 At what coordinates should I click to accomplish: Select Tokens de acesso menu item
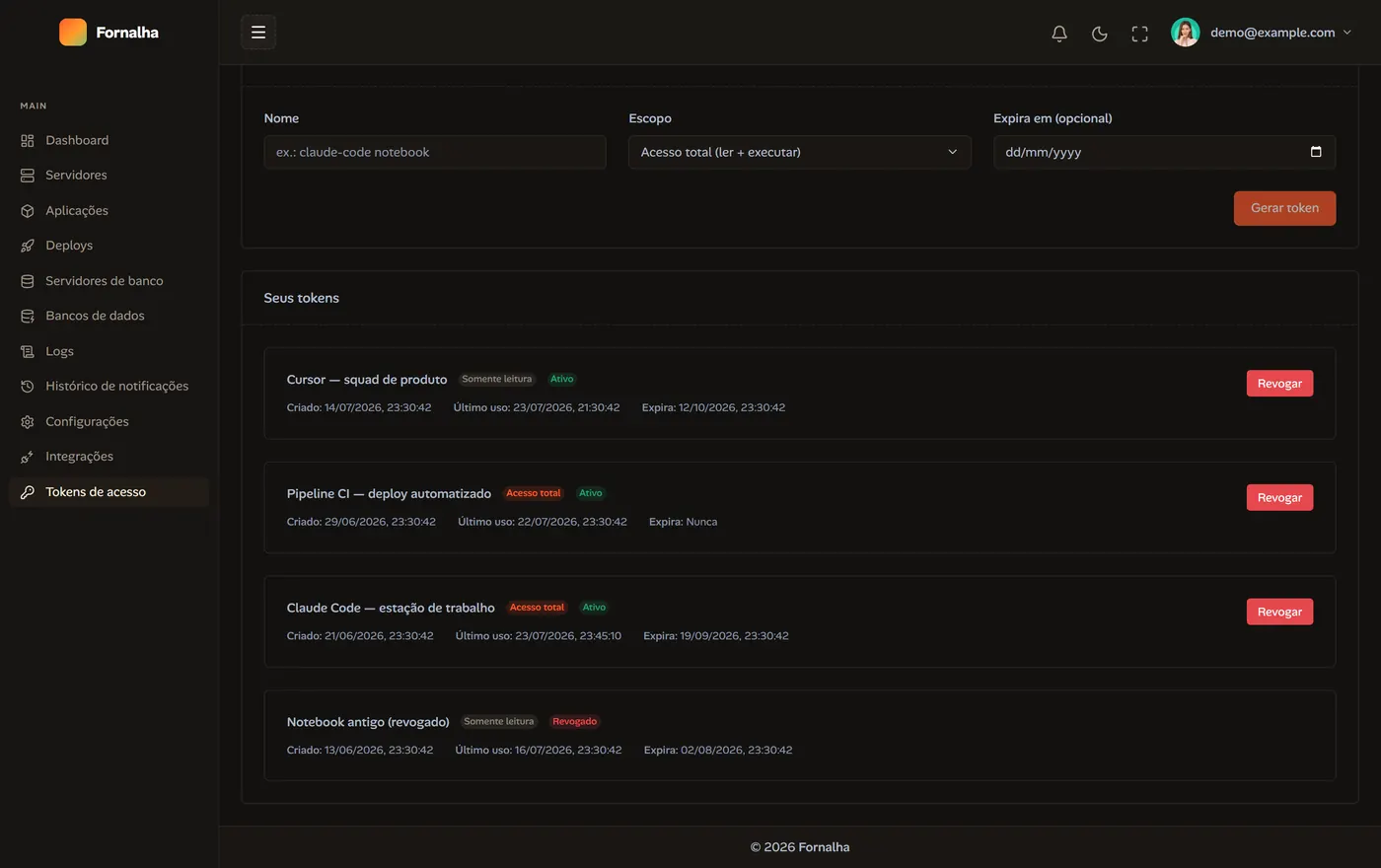109,492
